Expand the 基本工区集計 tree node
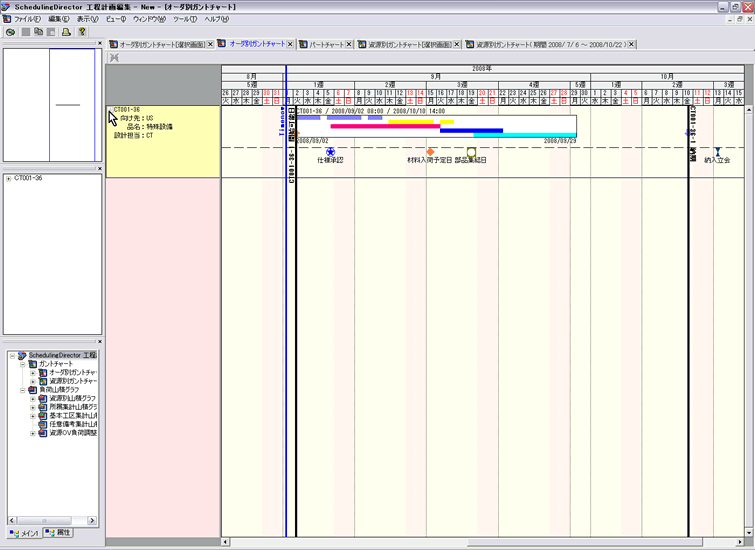This screenshot has width=755, height=550. pos(33,416)
